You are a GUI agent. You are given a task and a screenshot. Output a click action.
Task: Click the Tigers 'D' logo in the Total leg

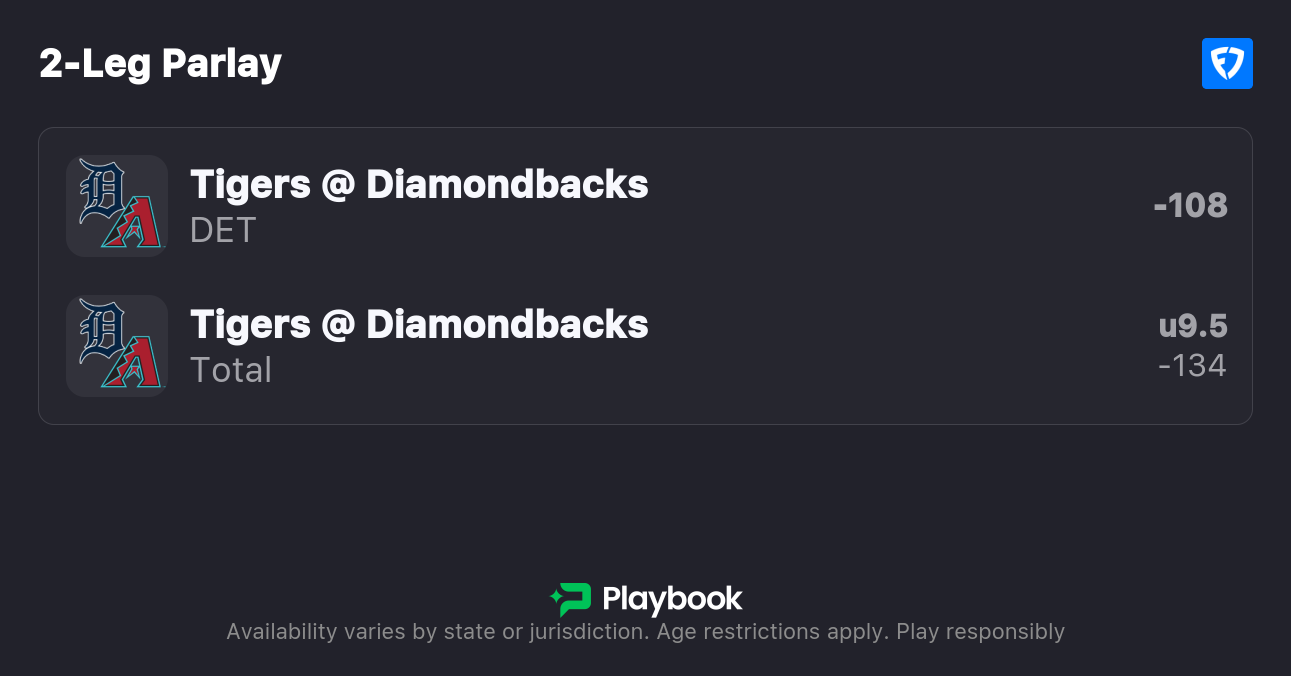point(99,329)
